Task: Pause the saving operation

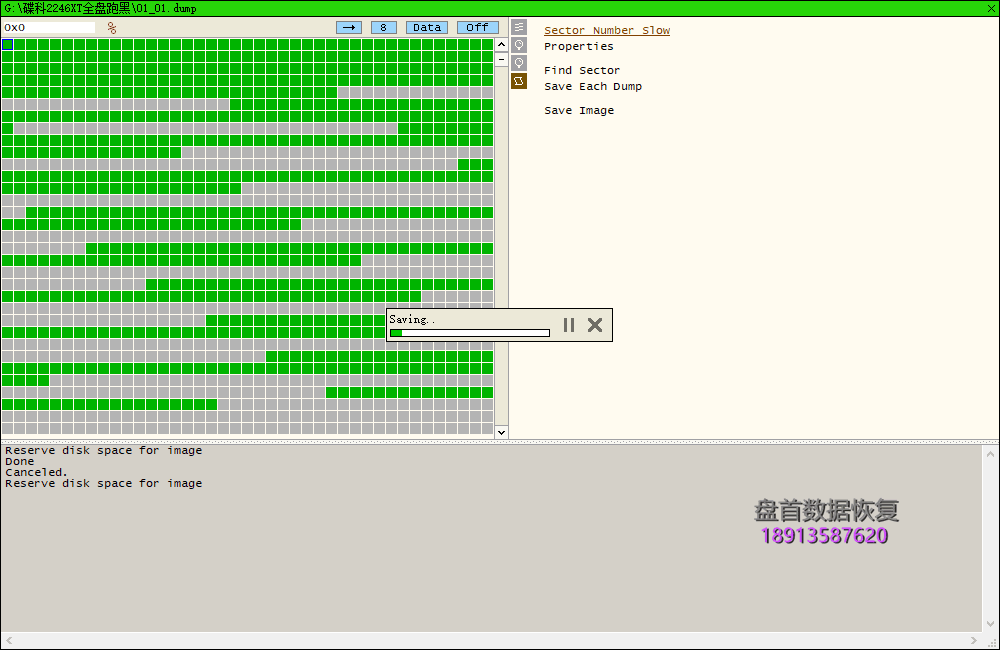Action: (569, 325)
